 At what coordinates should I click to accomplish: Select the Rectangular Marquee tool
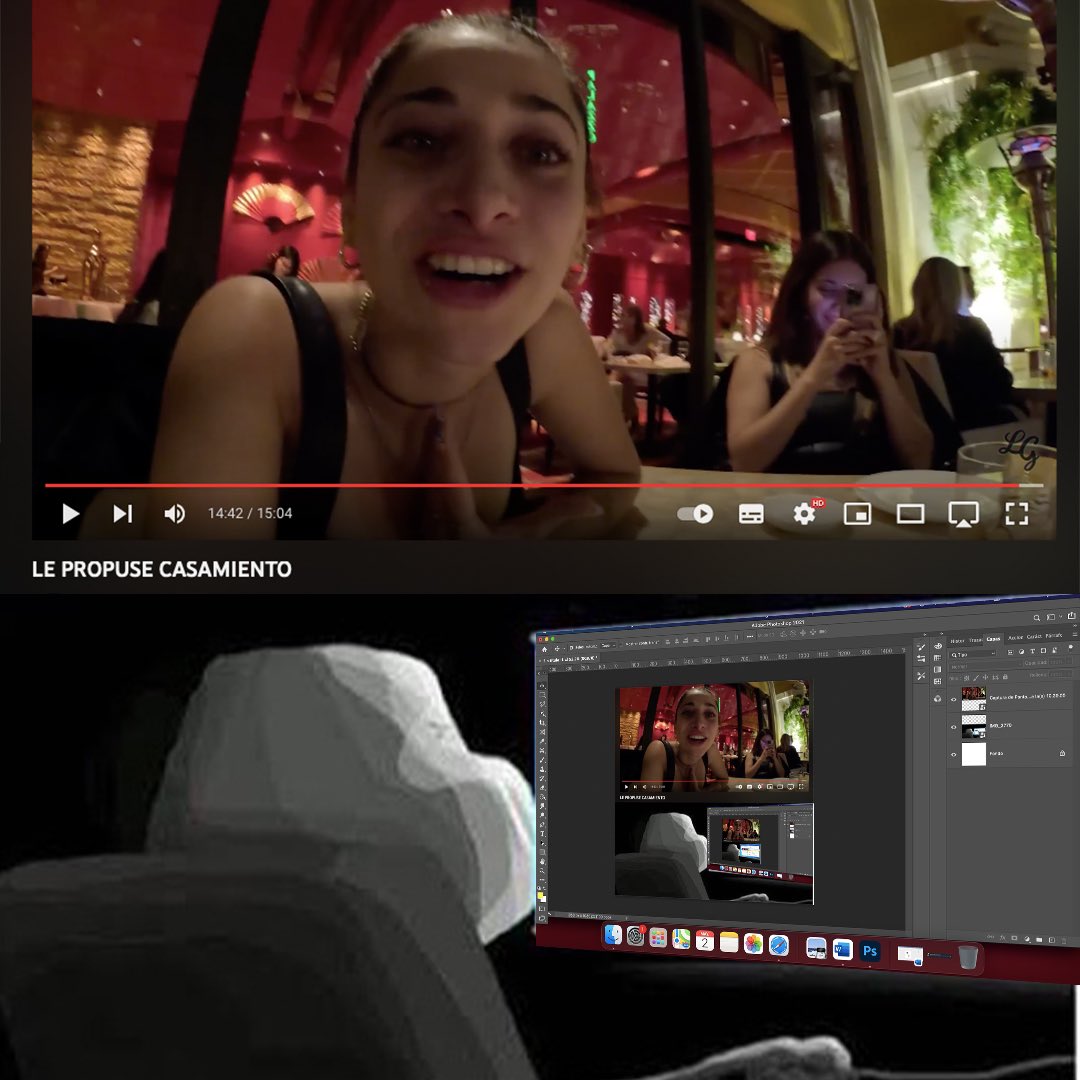[x=542, y=695]
